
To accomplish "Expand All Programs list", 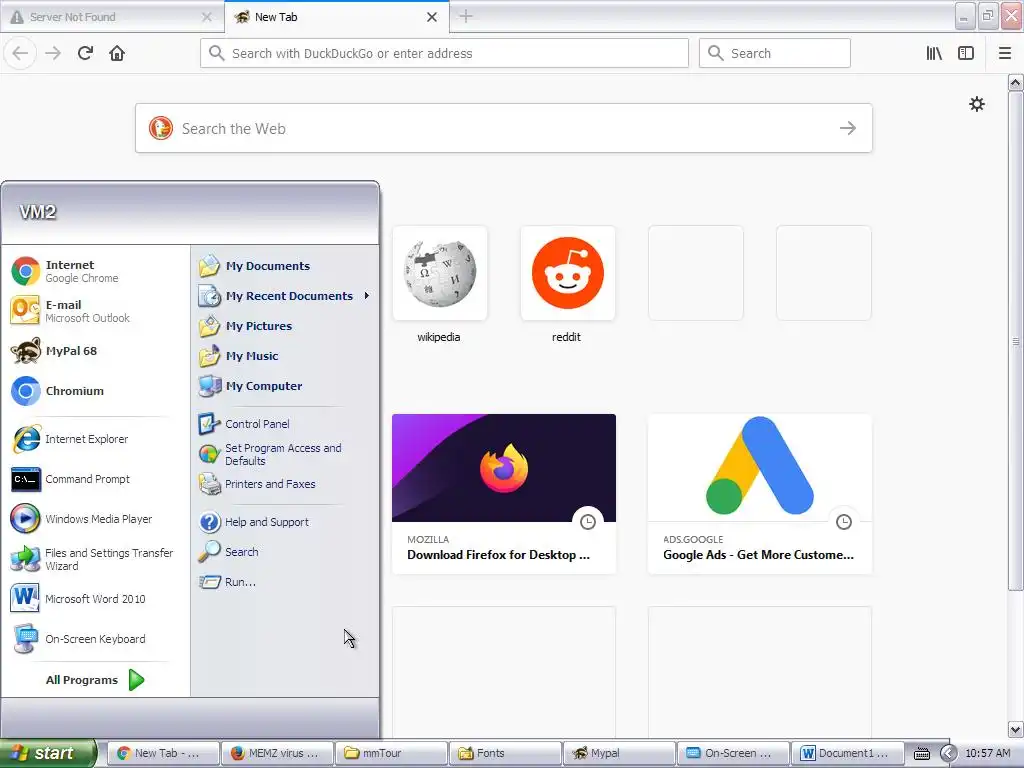I will pos(95,680).
